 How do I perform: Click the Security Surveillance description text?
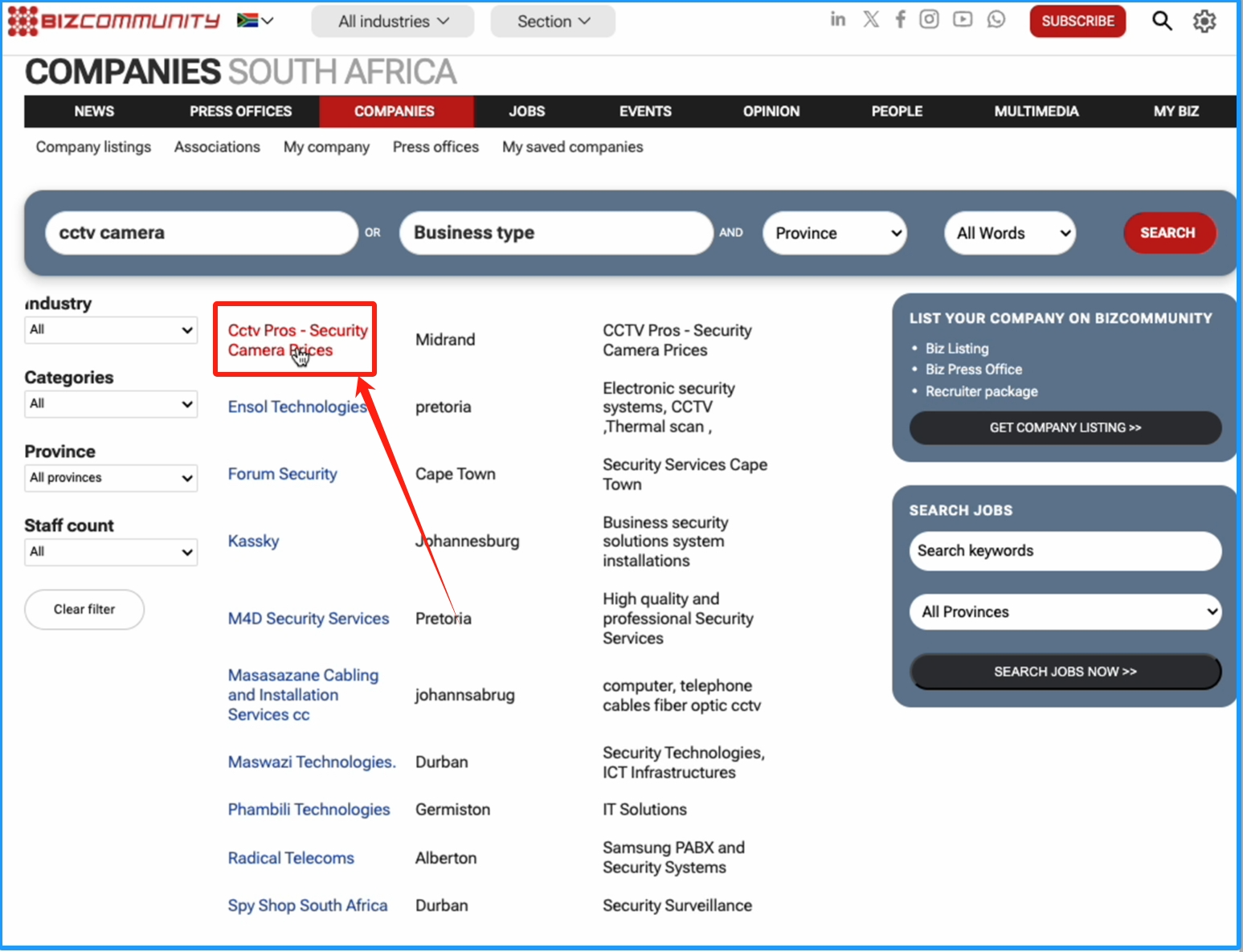[677, 905]
